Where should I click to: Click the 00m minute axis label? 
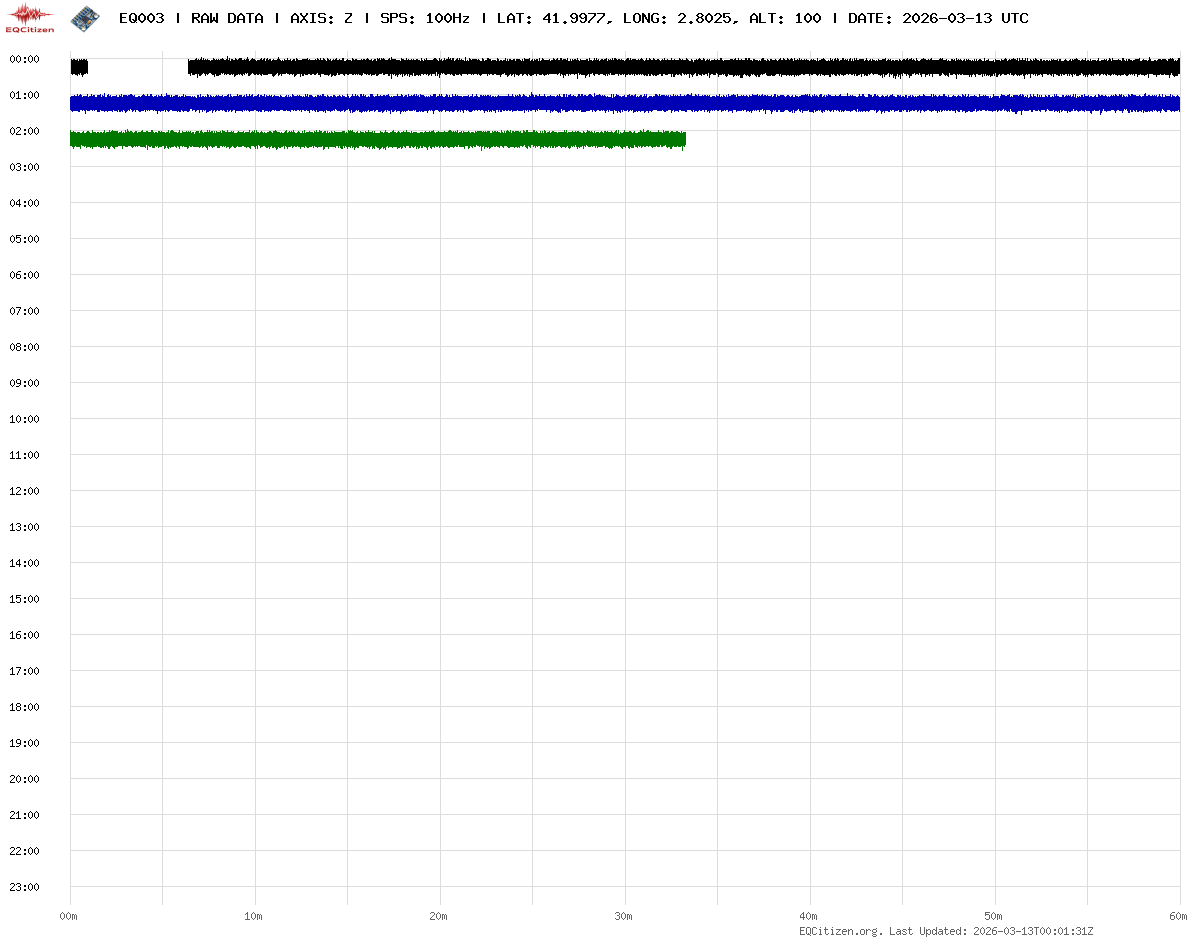point(69,916)
